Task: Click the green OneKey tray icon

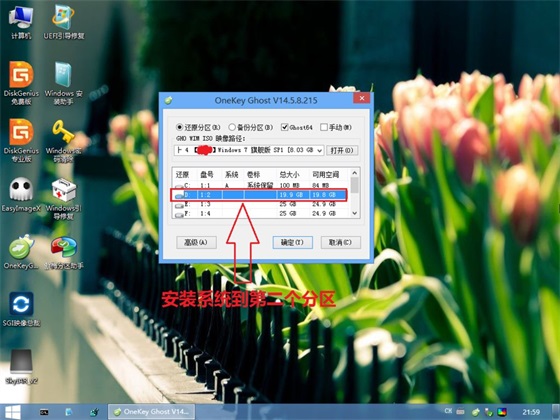Action: coord(475,412)
